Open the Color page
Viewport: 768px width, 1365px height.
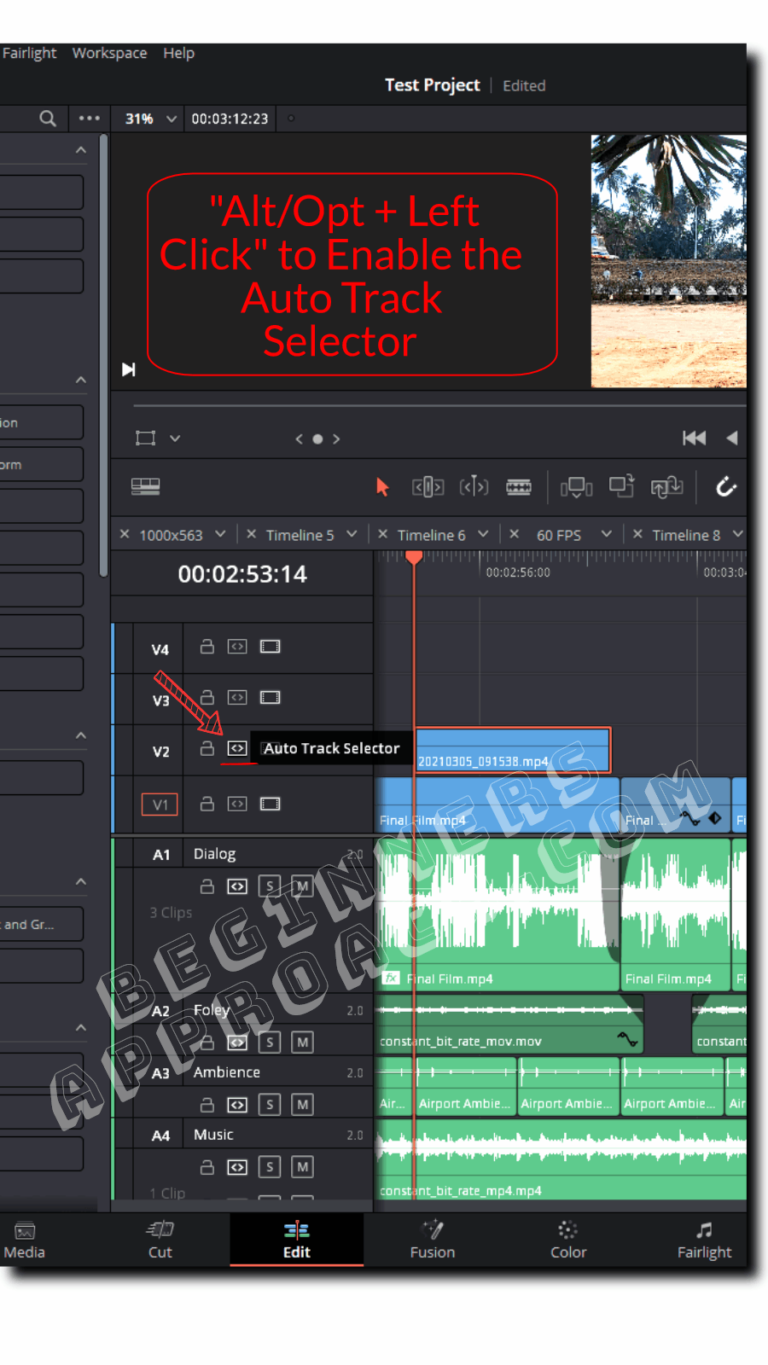coord(568,1240)
